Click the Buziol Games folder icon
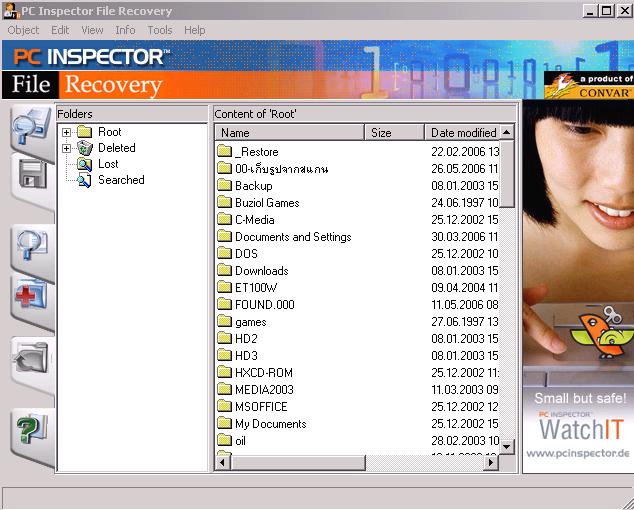The height and width of the screenshot is (510, 634). (224, 202)
